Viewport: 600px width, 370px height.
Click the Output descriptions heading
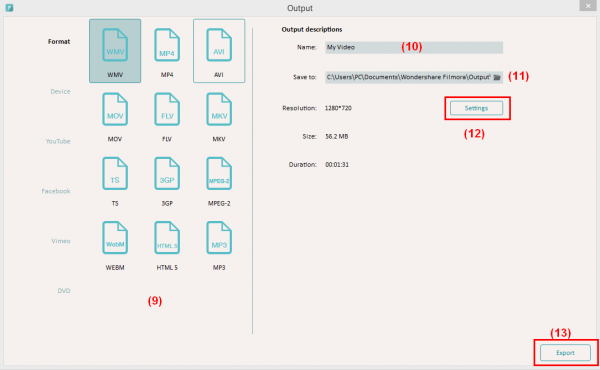point(312,29)
